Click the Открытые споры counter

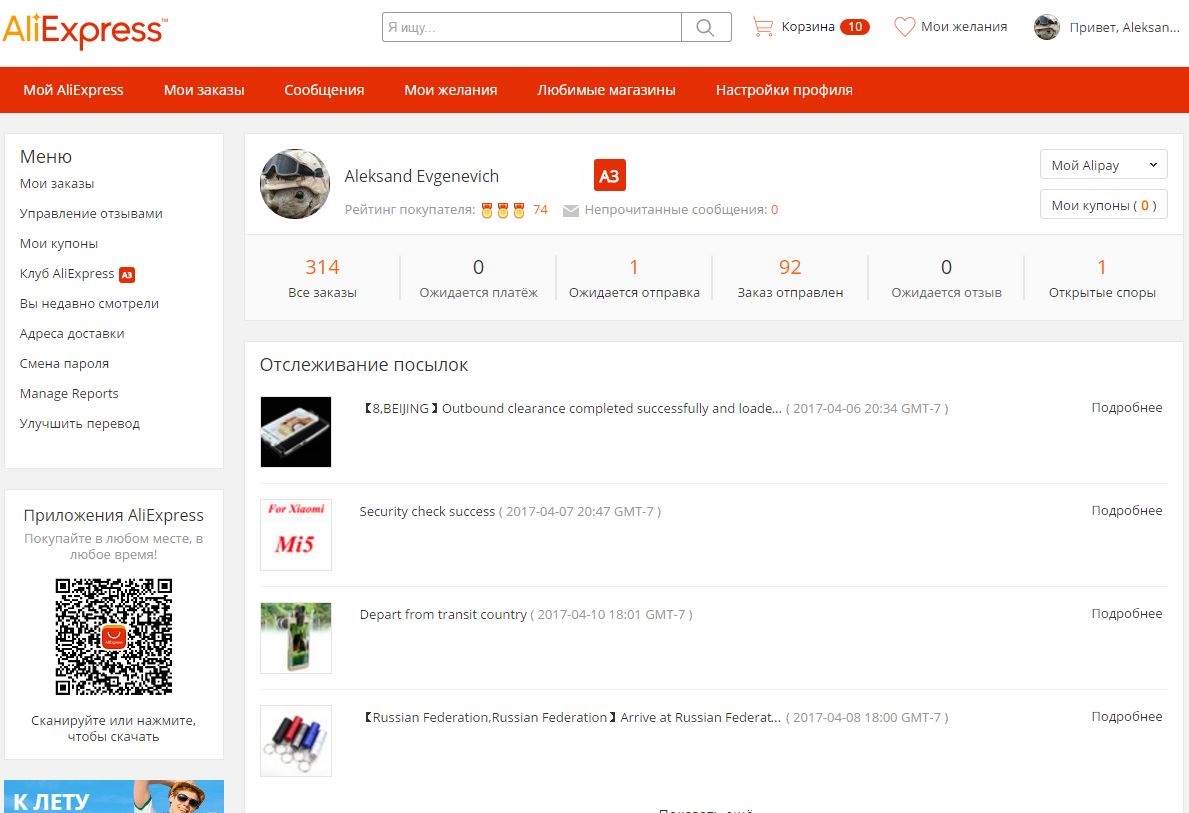click(x=1102, y=278)
